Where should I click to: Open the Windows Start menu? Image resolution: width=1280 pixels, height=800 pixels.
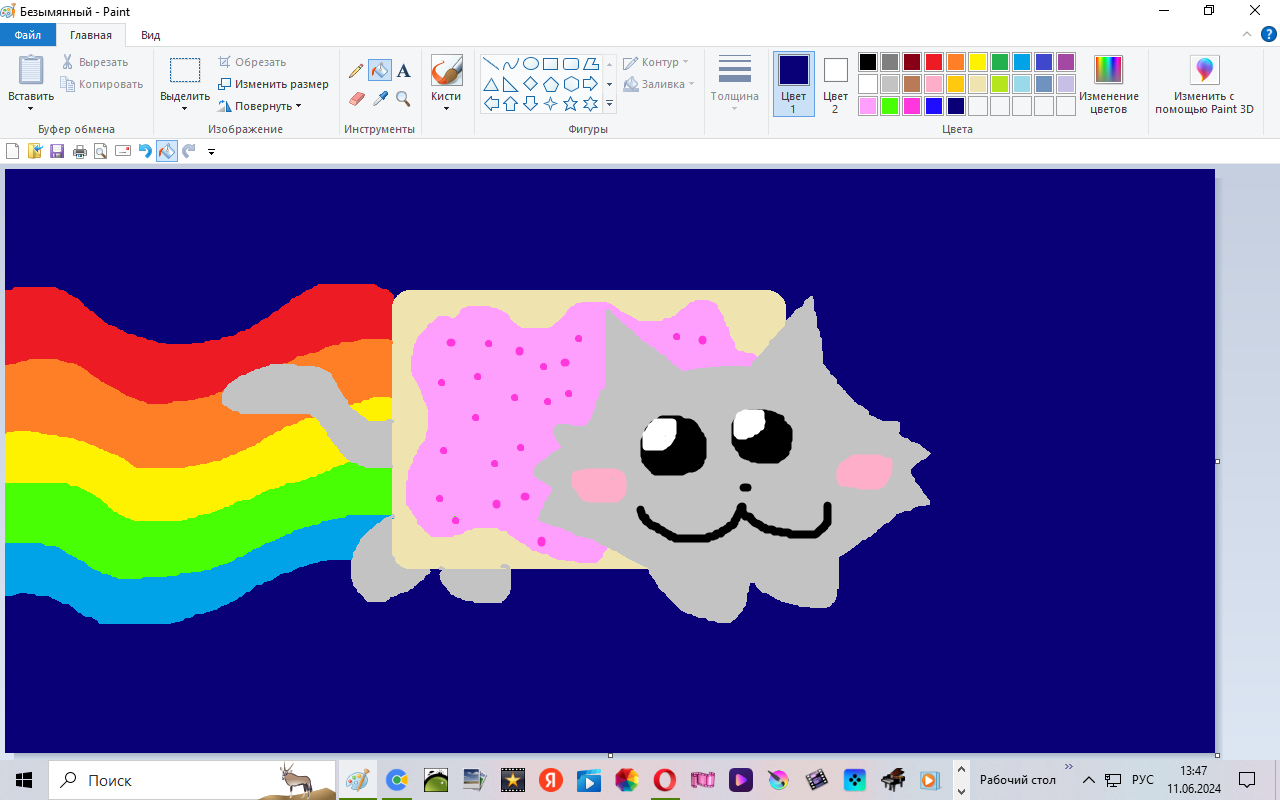[x=24, y=780]
